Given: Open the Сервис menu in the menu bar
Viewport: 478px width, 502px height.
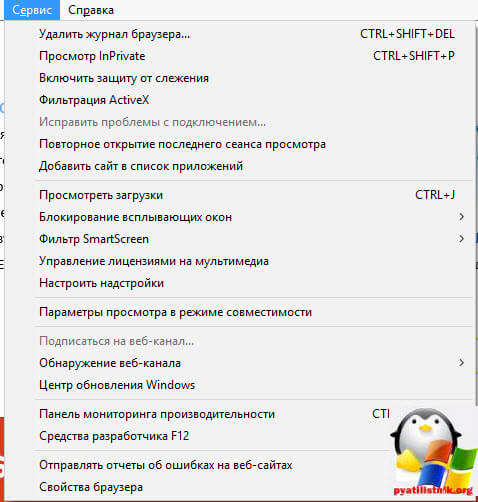Looking at the screenshot, I should click(x=32, y=10).
